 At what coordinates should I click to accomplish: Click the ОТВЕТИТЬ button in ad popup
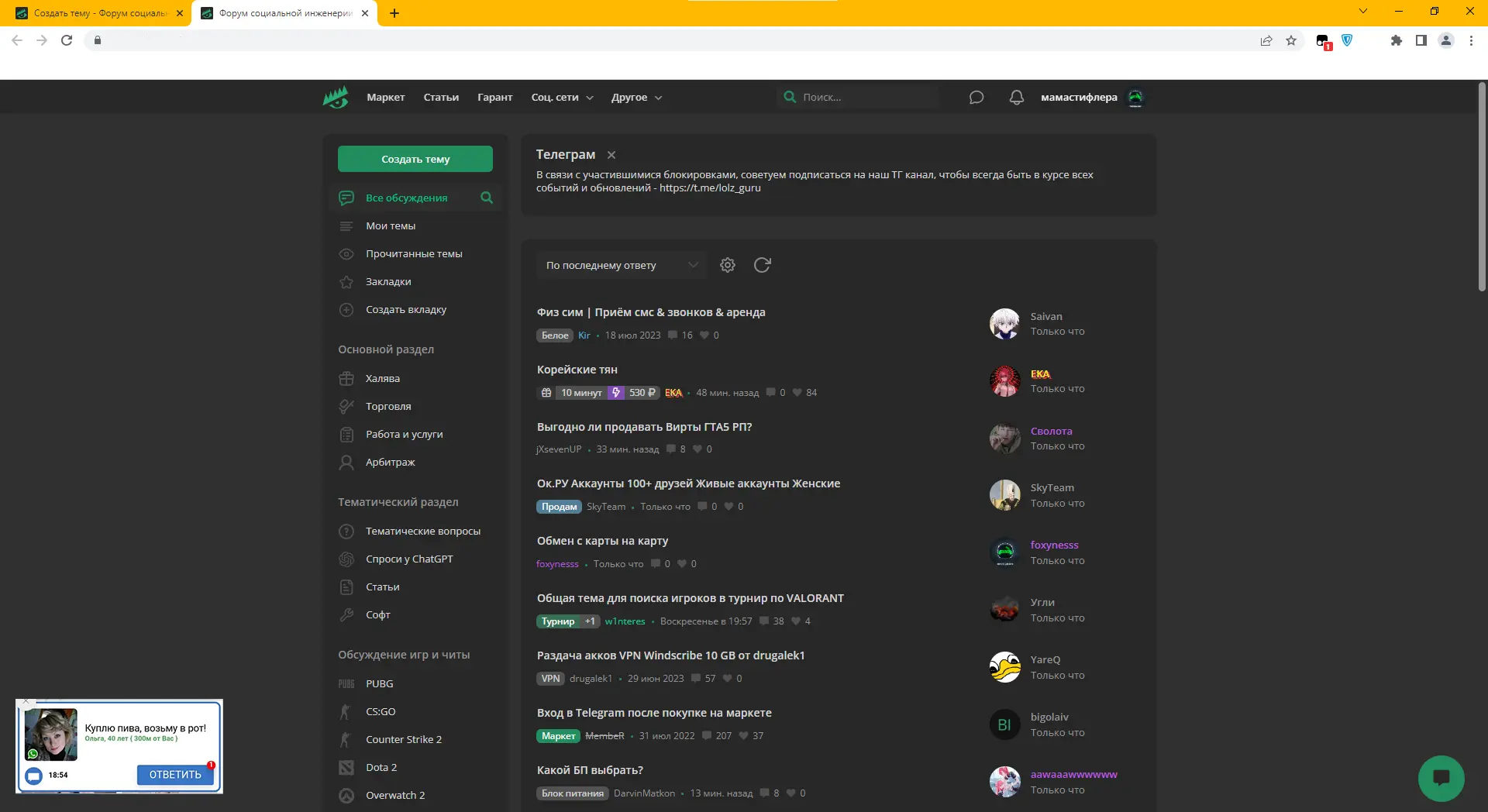[x=175, y=775]
